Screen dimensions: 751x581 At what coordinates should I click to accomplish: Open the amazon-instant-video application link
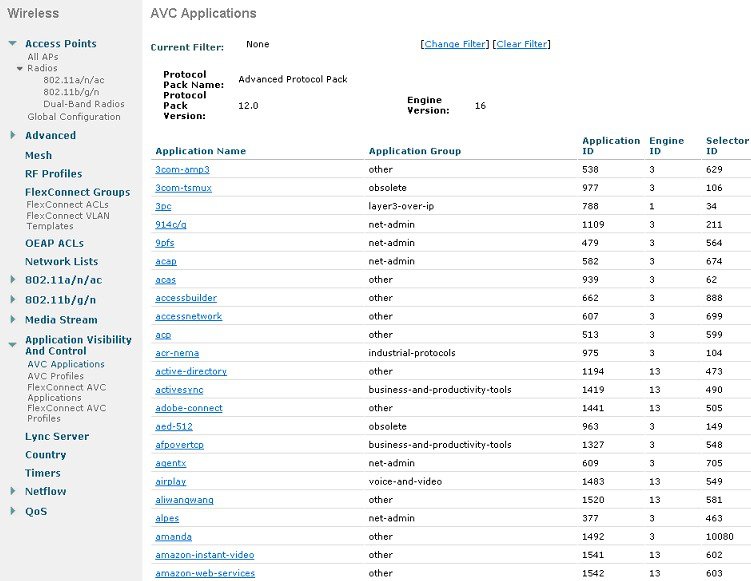pyautogui.click(x=205, y=555)
